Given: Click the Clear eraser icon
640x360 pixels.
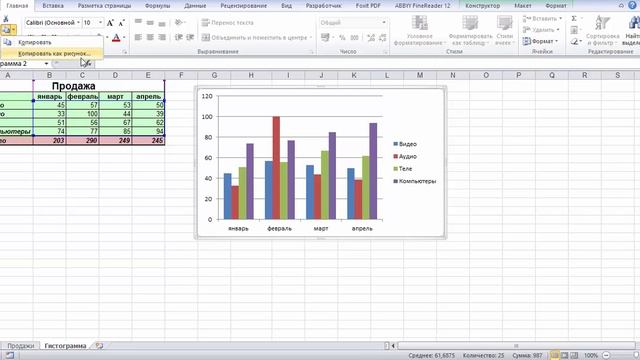Looking at the screenshot, I should [574, 41].
